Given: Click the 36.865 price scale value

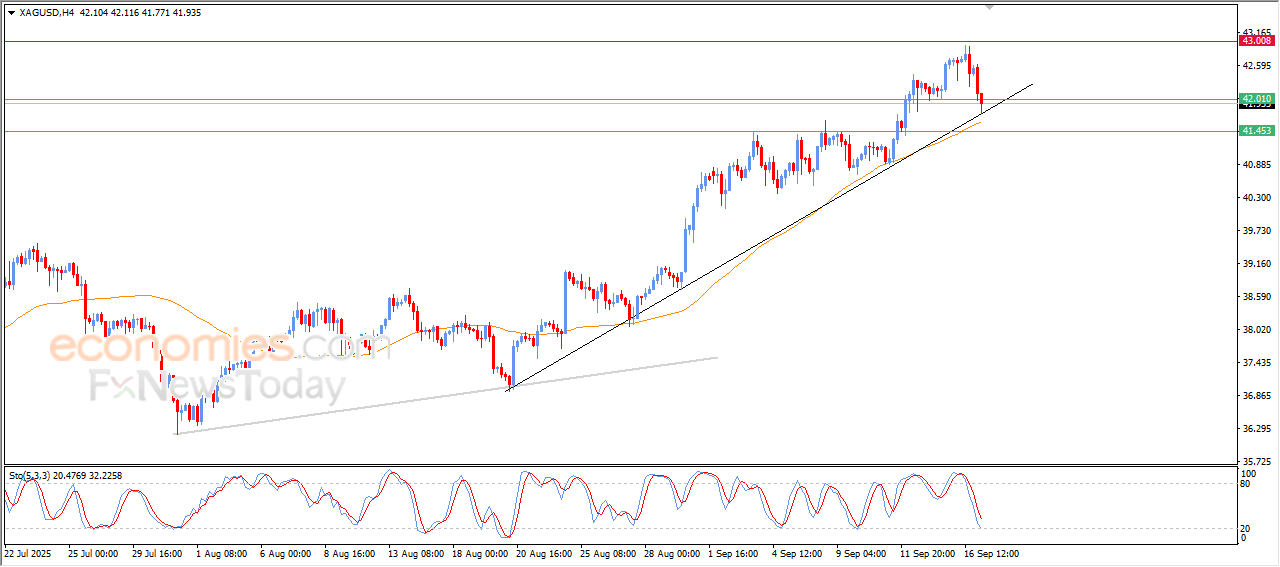Looking at the screenshot, I should pyautogui.click(x=1255, y=396).
